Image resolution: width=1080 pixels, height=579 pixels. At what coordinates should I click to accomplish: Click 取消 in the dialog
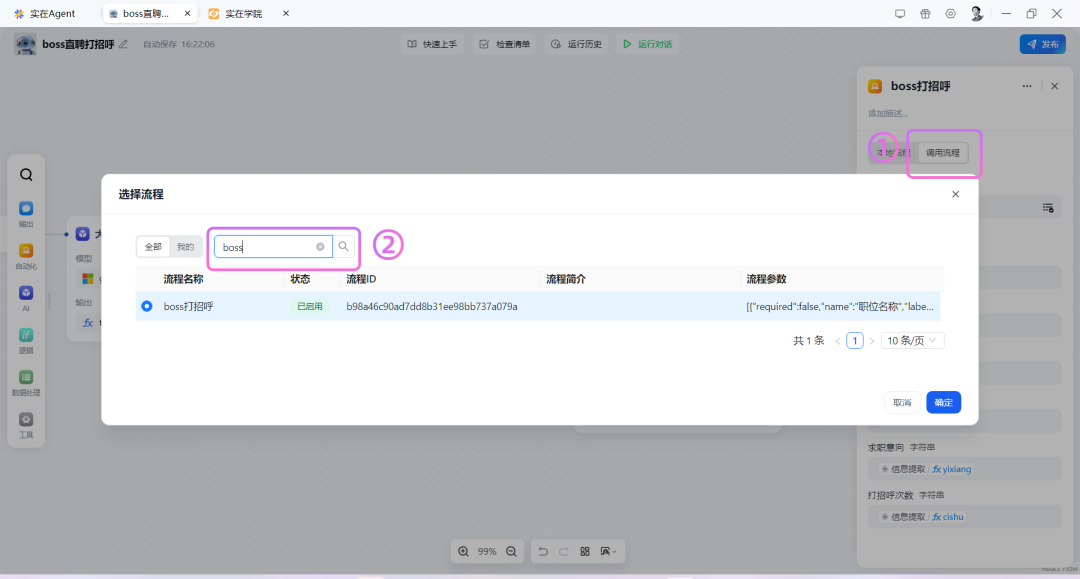click(x=902, y=403)
